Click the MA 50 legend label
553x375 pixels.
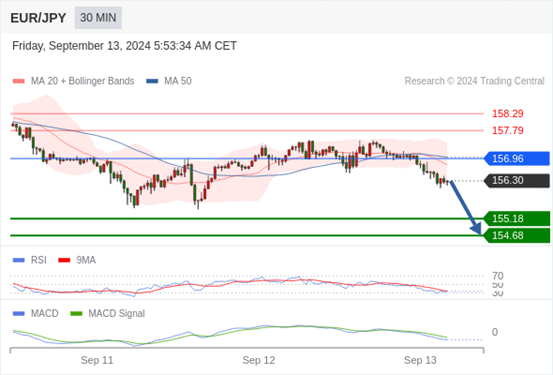click(178, 81)
